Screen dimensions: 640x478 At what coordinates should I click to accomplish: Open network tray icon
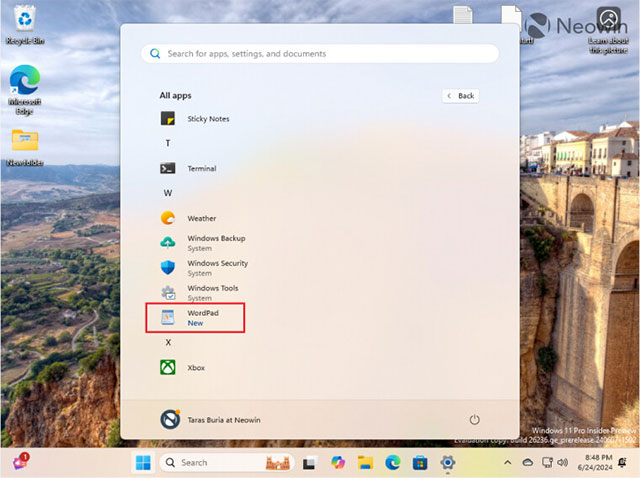547,462
